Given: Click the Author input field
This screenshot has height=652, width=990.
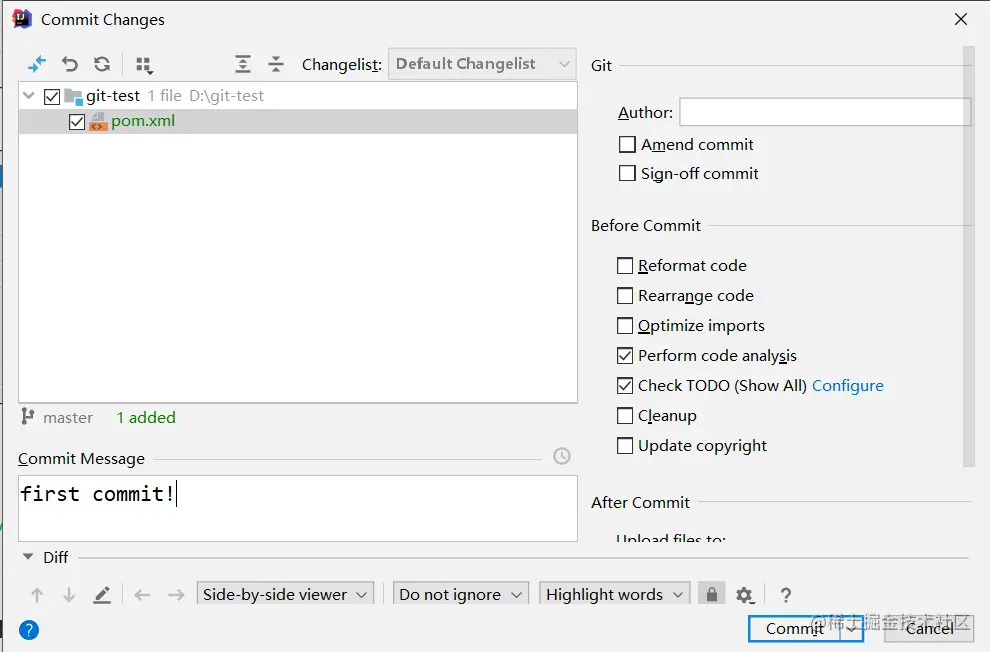Looking at the screenshot, I should pos(825,112).
